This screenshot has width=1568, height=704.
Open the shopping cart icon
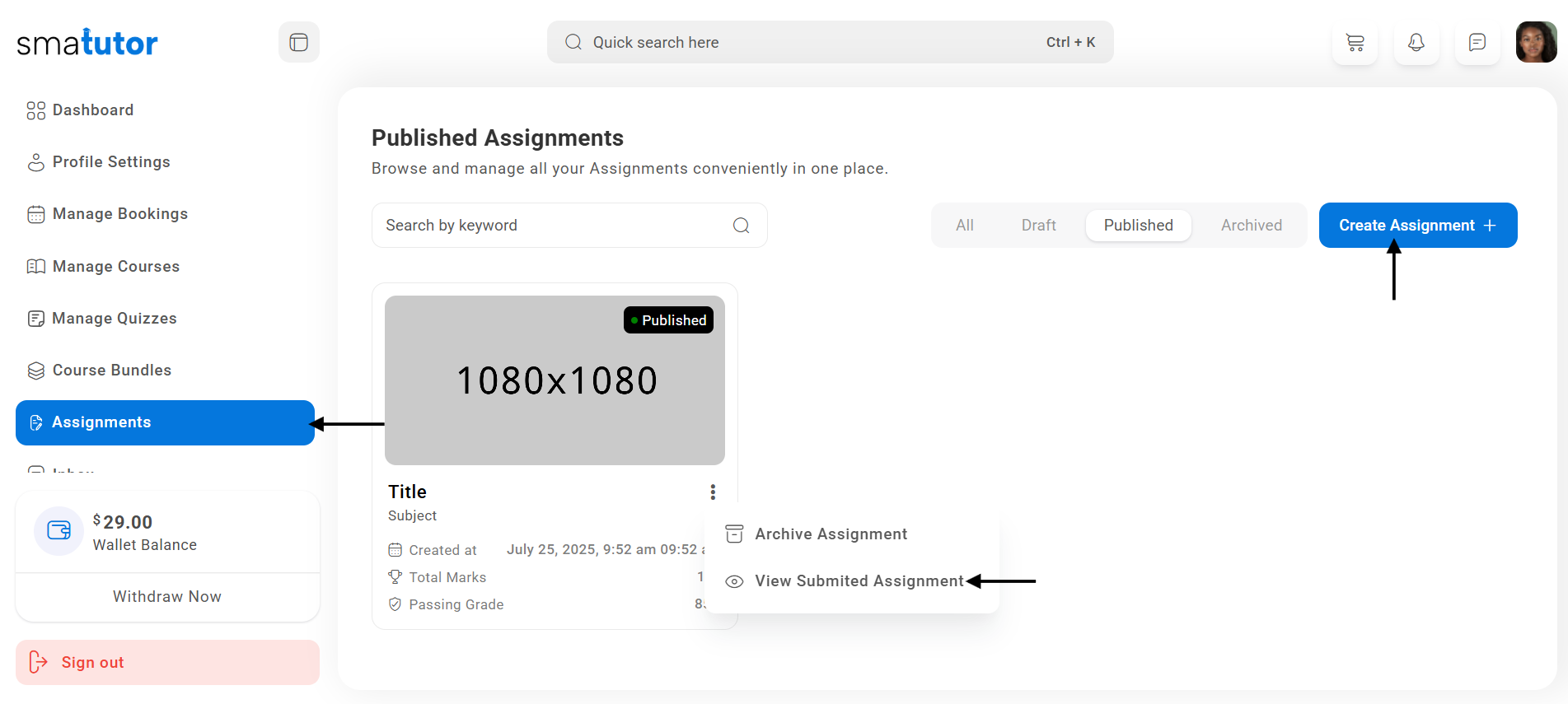point(1355,43)
